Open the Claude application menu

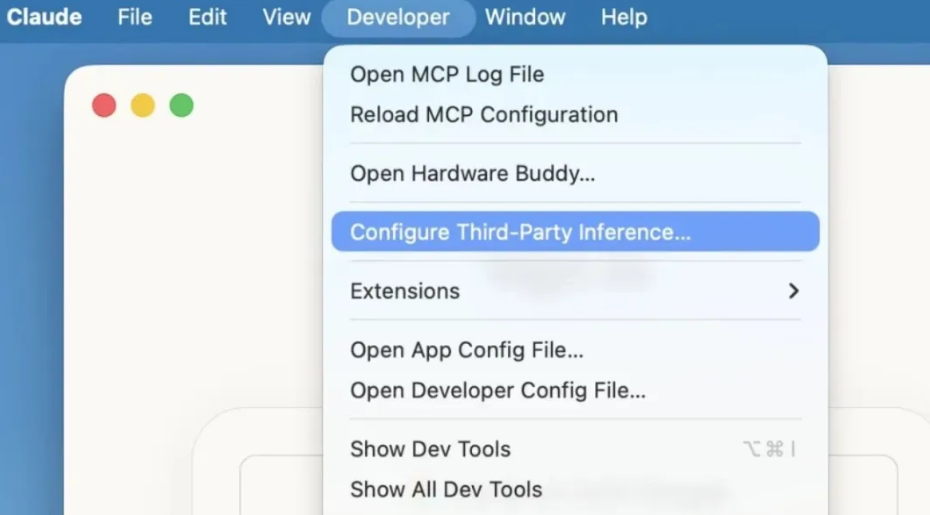click(x=44, y=17)
